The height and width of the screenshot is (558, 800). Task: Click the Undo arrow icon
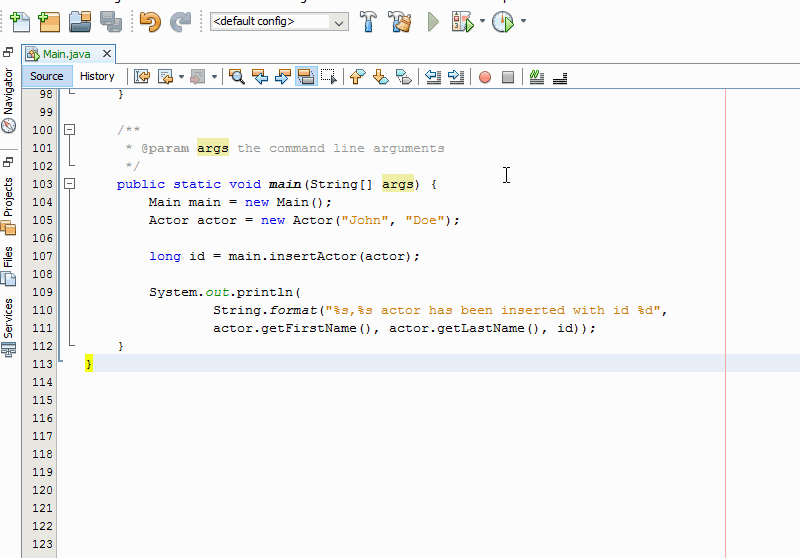pos(149,21)
